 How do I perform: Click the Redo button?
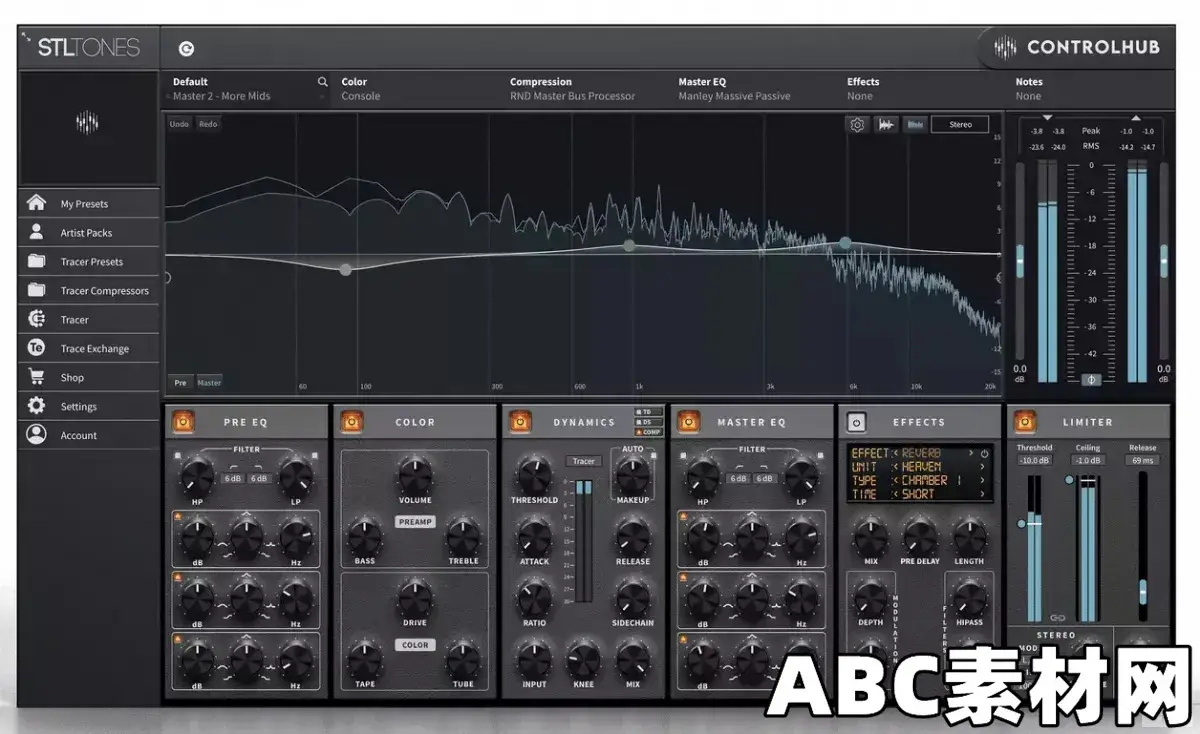click(208, 124)
